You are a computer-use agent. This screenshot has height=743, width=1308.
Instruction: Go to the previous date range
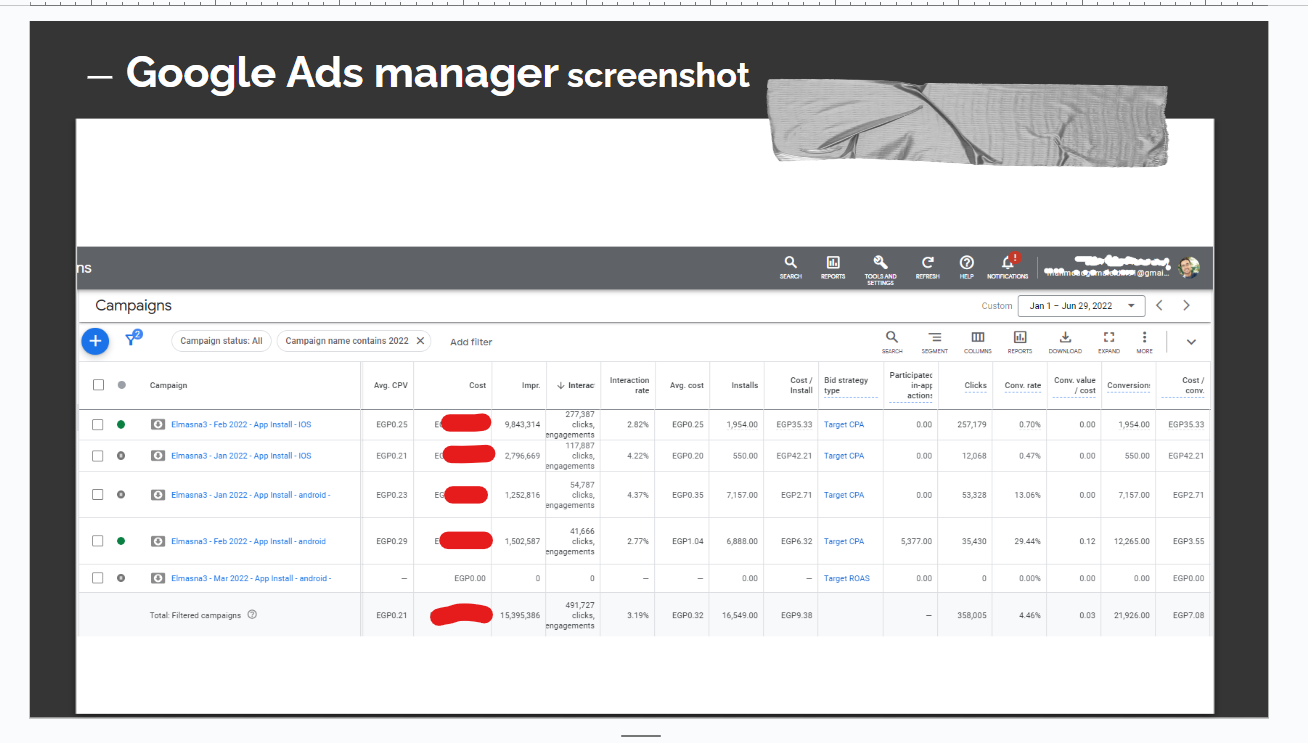[x=1159, y=306]
